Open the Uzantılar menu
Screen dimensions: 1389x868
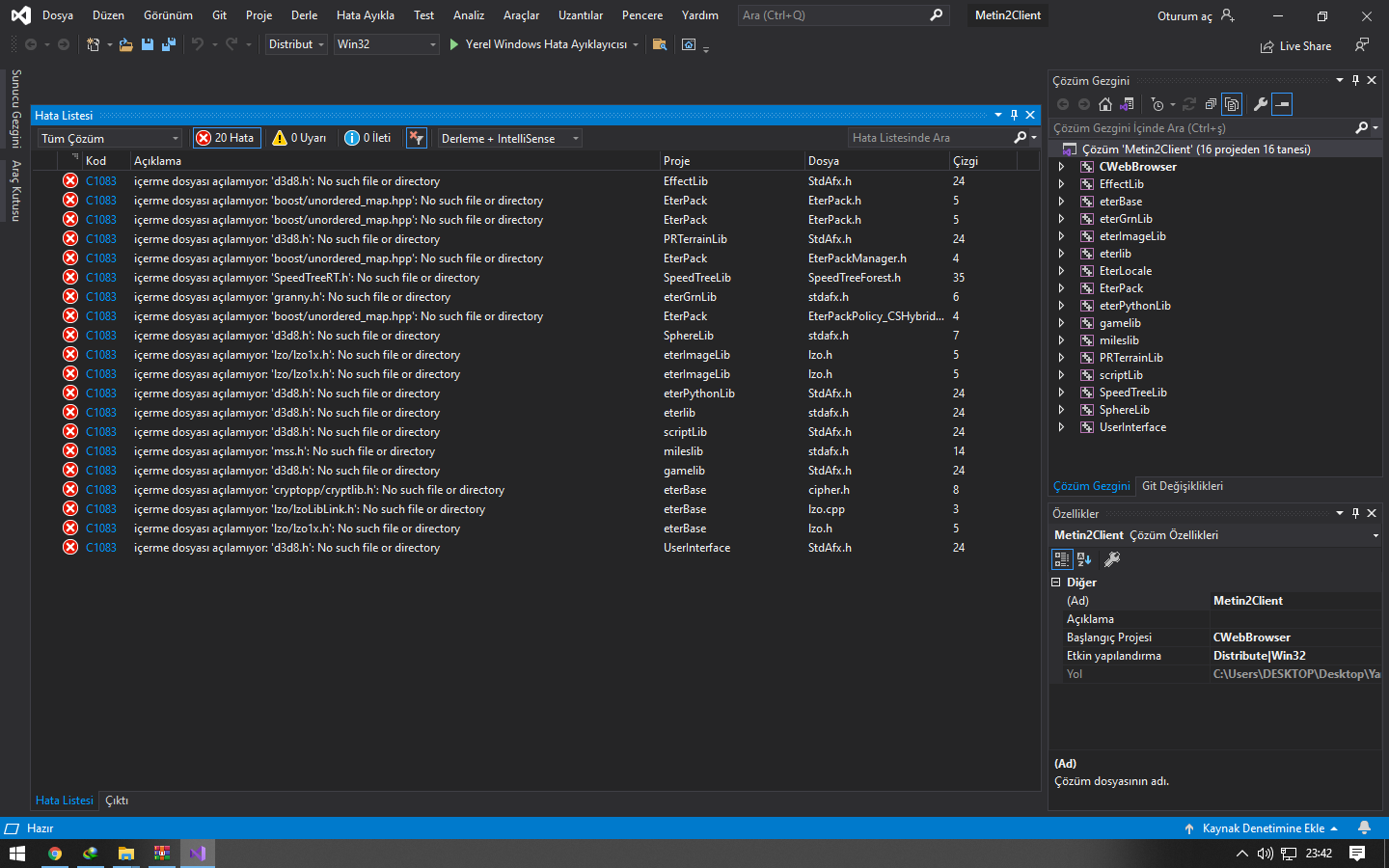(581, 15)
